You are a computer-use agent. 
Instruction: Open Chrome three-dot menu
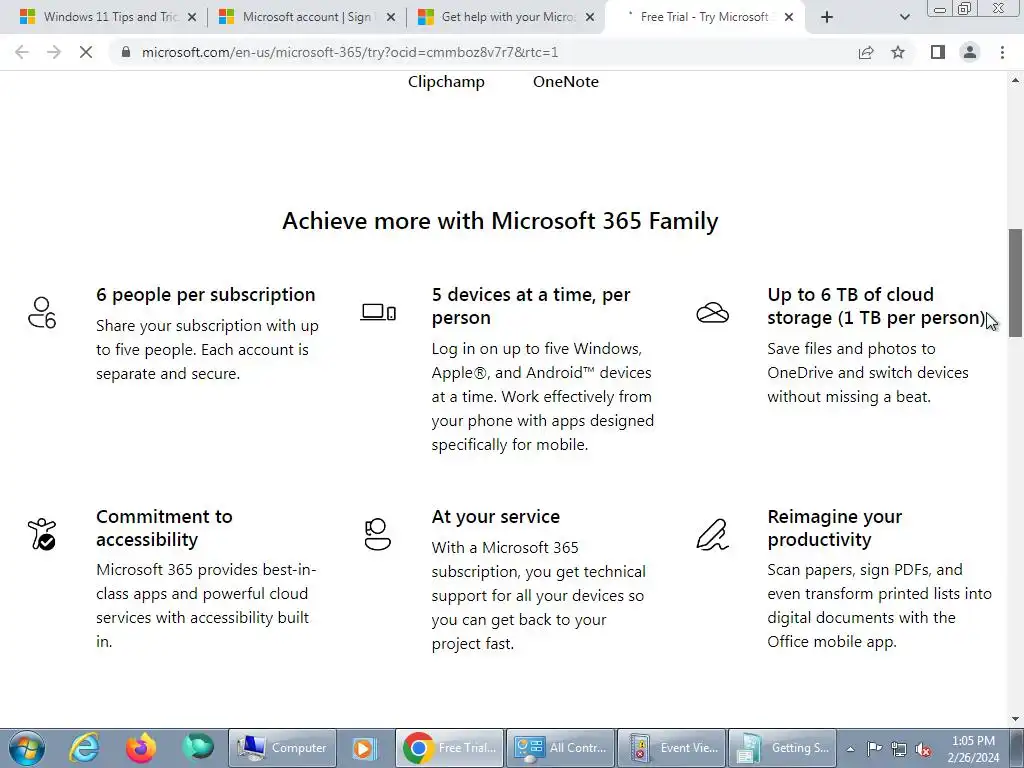1002,52
